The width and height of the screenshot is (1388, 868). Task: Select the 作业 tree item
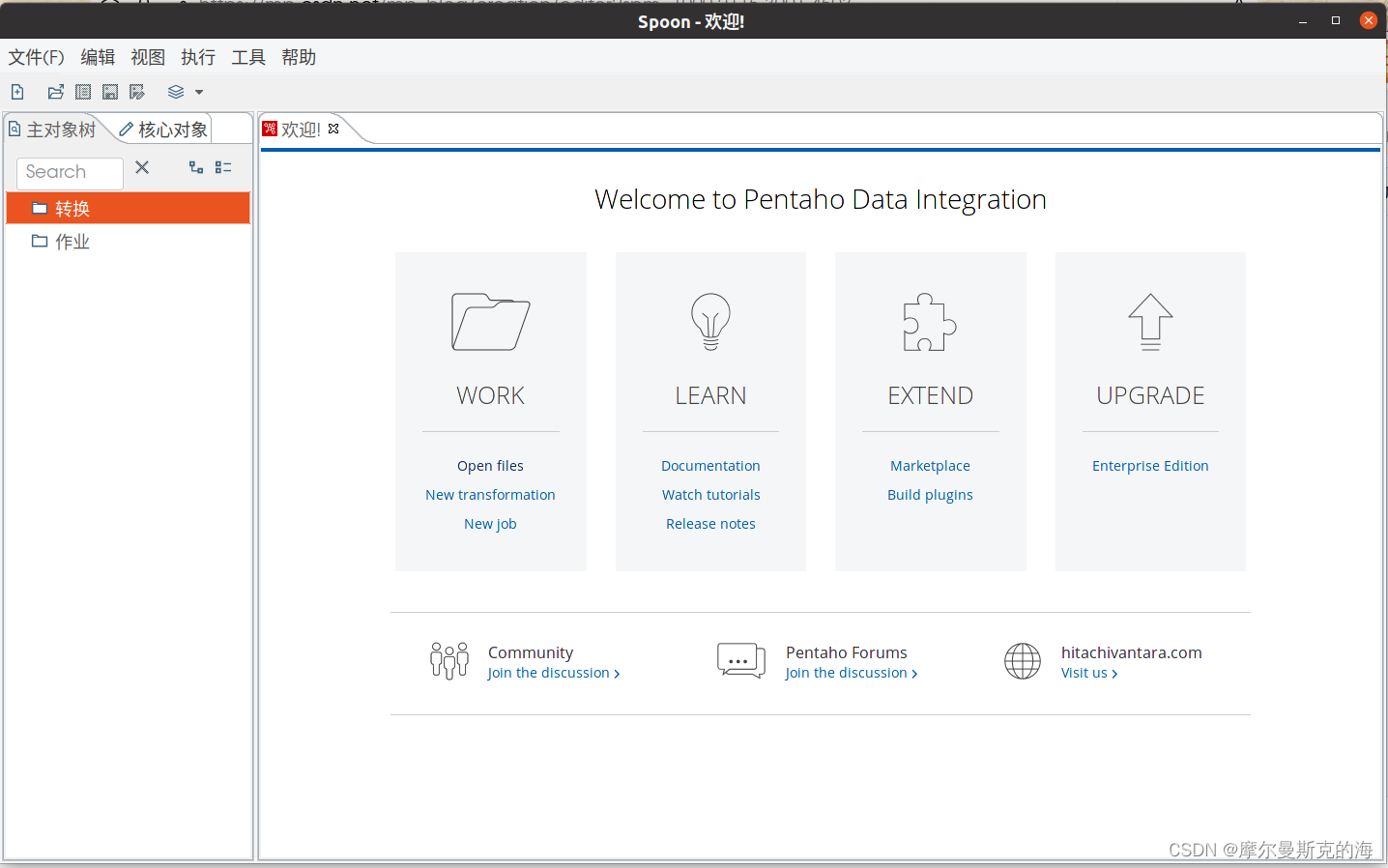(x=128, y=242)
